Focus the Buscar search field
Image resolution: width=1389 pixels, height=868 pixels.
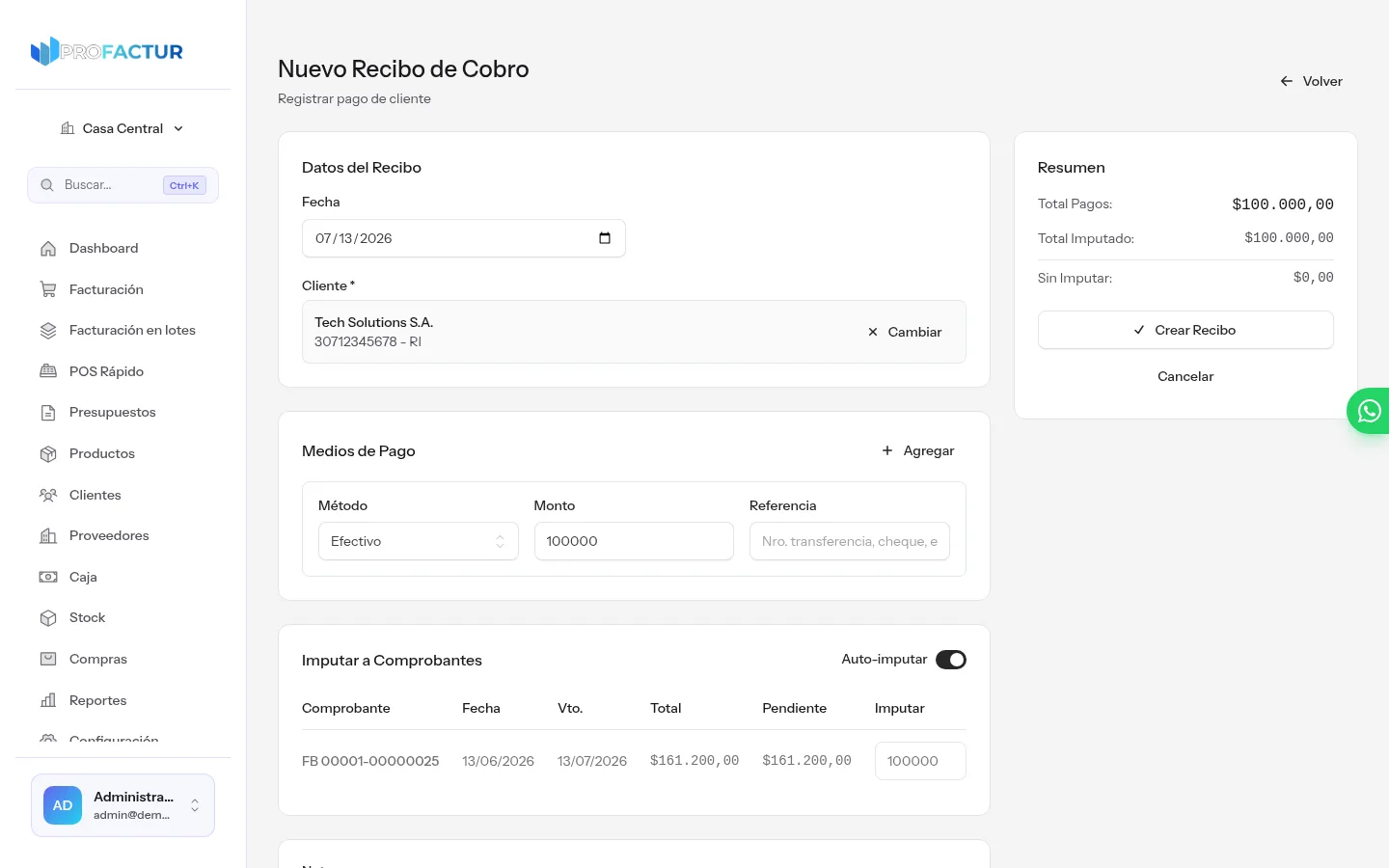coord(123,185)
